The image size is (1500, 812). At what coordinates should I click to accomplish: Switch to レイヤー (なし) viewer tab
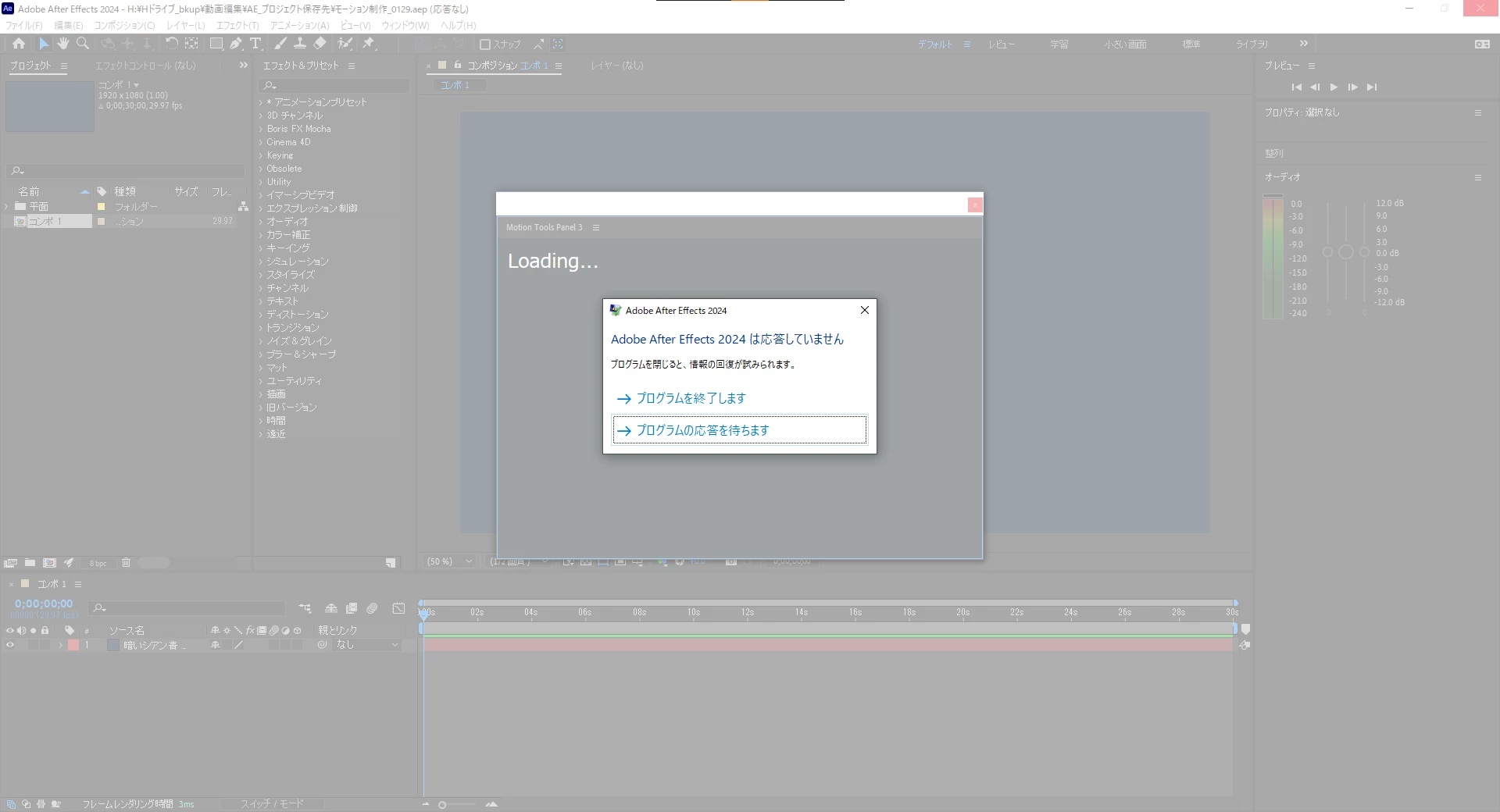[617, 66]
